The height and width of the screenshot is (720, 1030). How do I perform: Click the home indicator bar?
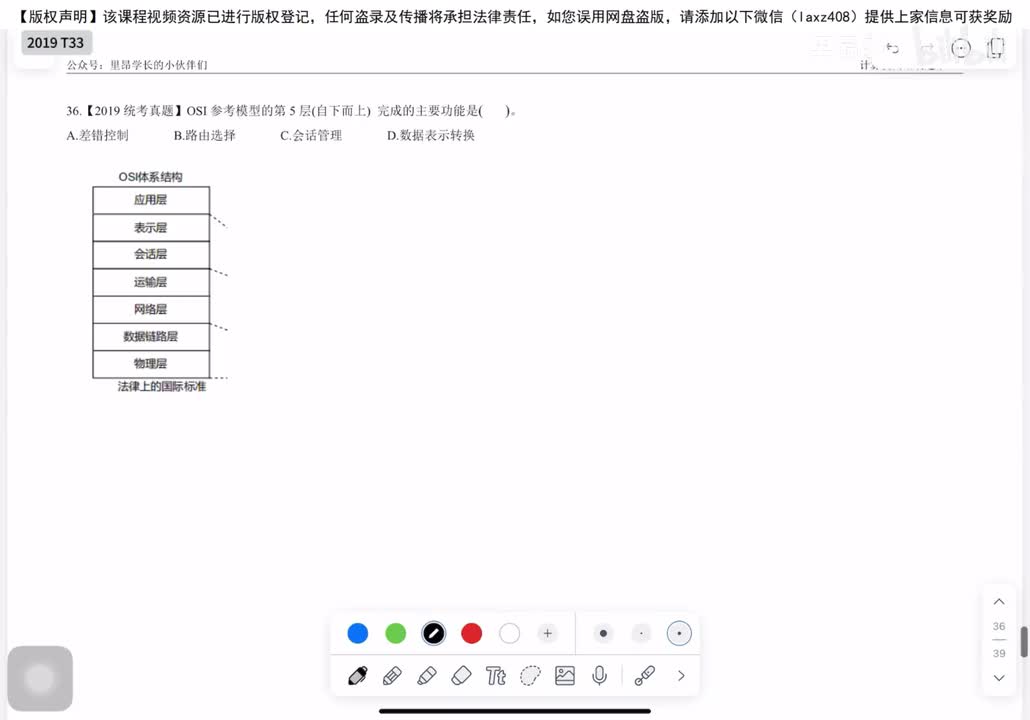click(x=515, y=711)
